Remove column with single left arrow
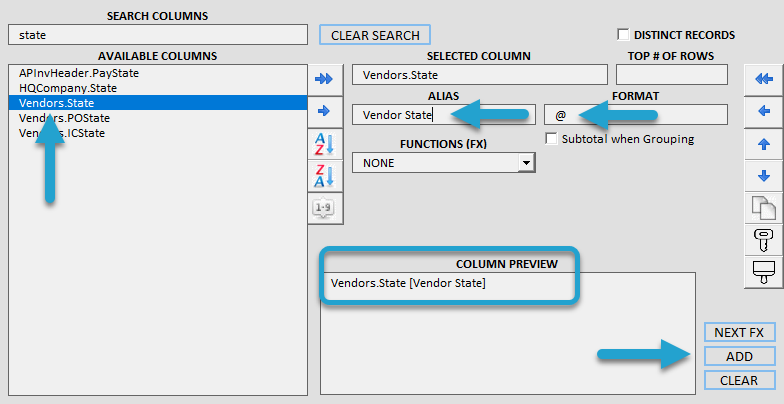 (x=764, y=111)
